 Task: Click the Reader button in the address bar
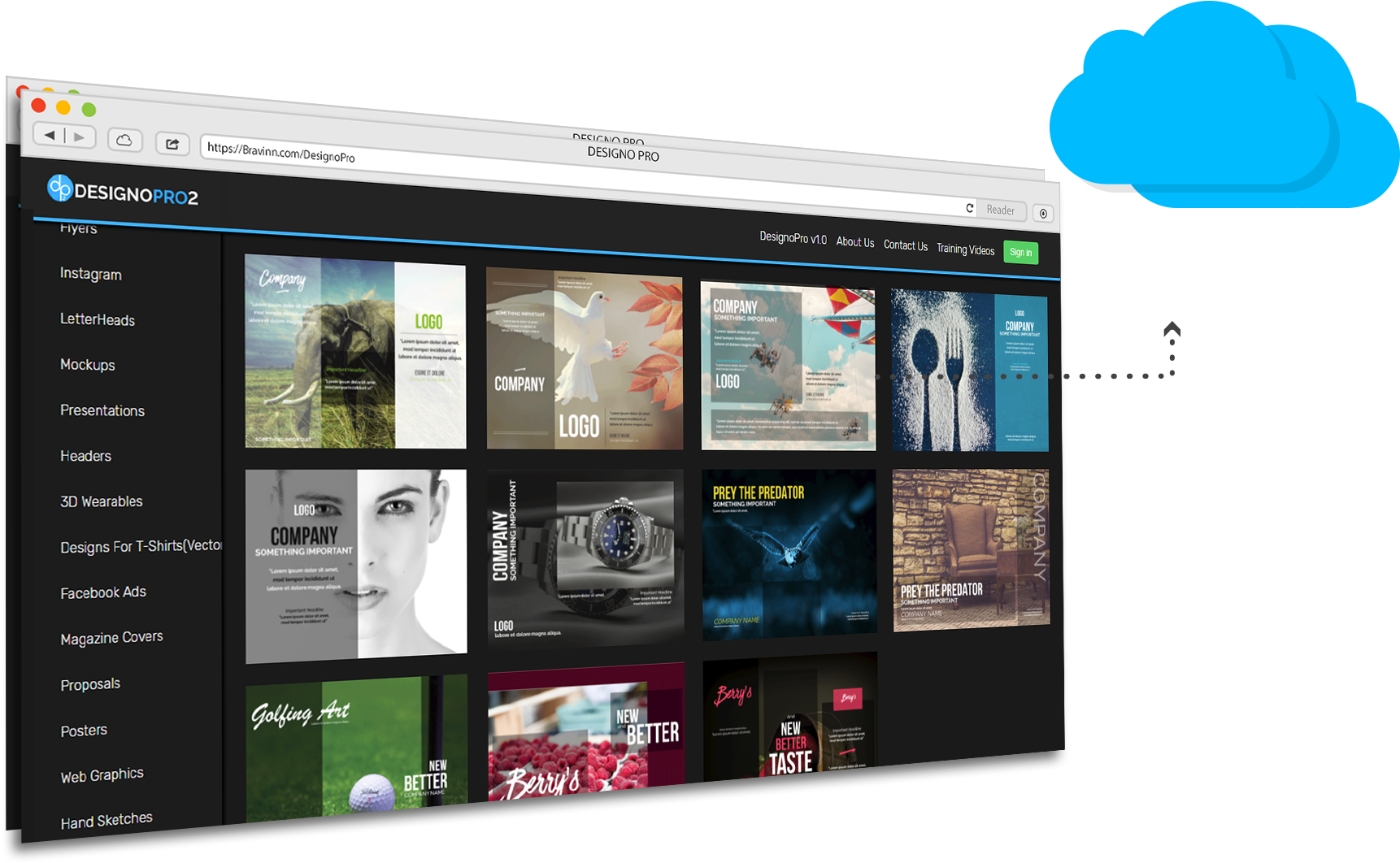(1001, 210)
